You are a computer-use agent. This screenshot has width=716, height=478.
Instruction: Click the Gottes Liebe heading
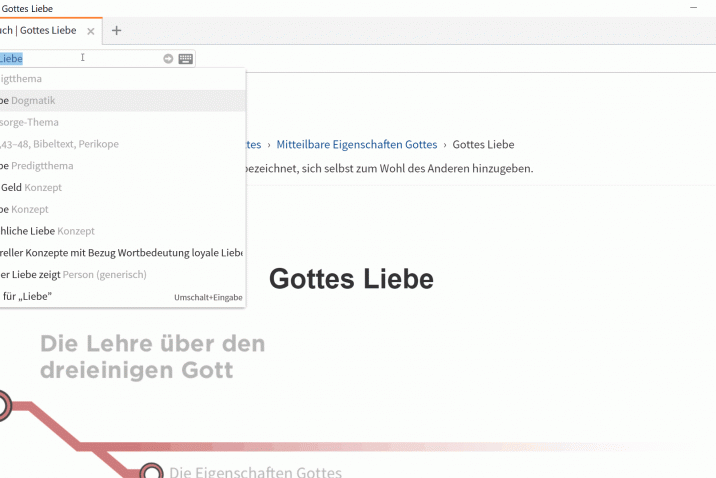(x=351, y=278)
